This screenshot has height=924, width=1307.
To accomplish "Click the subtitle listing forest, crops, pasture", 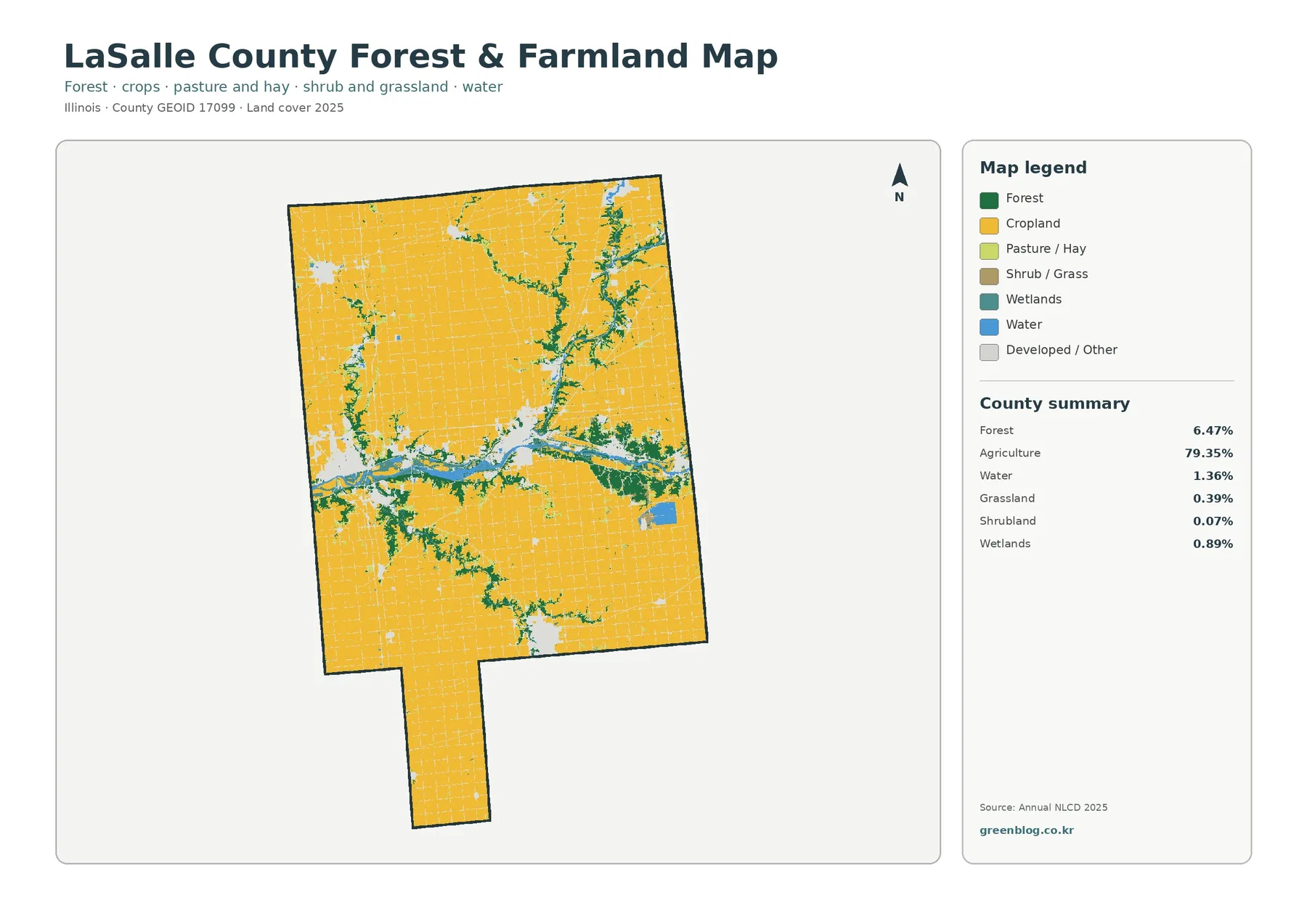I will click(283, 87).
